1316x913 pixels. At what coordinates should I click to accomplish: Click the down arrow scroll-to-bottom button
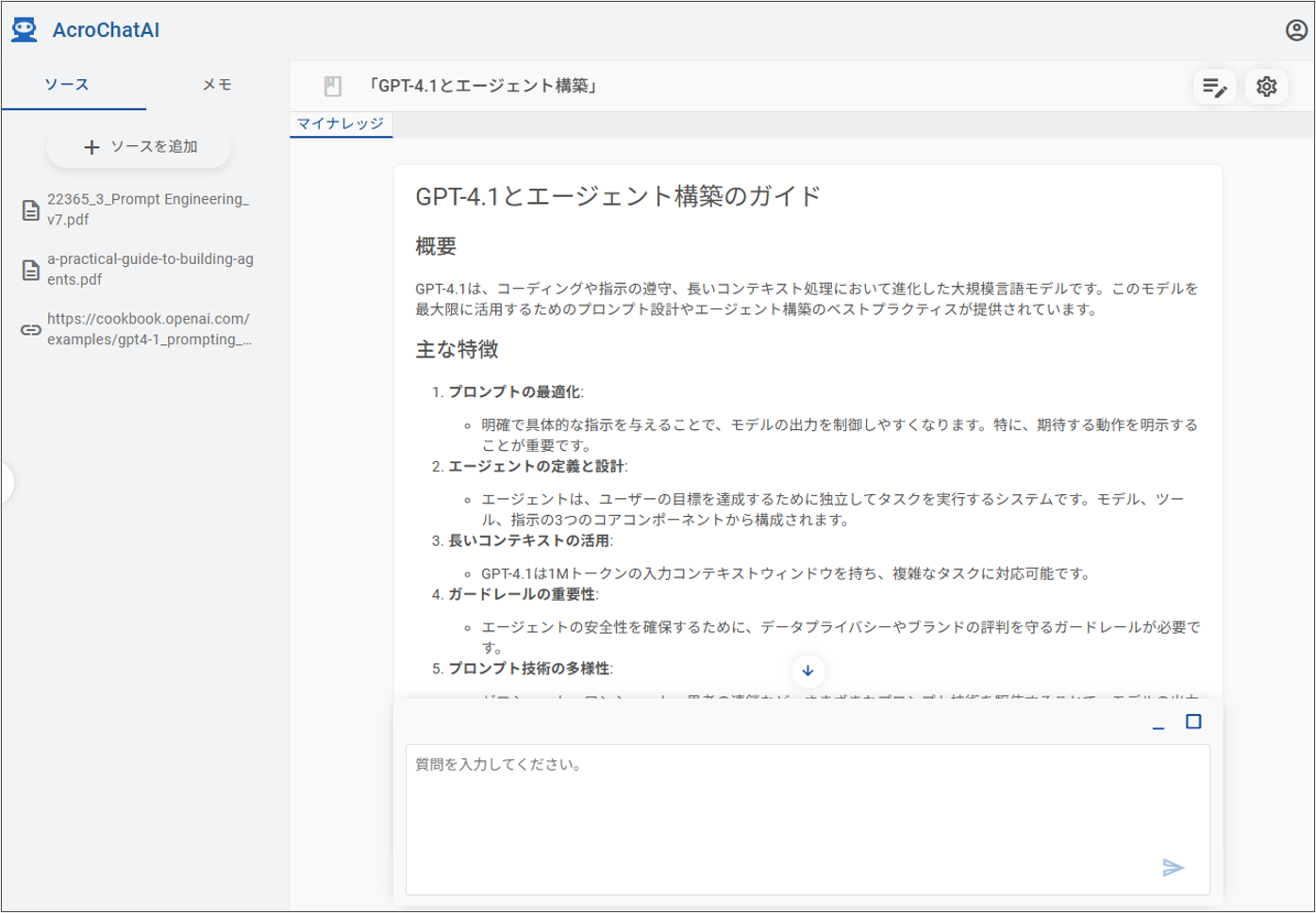point(808,671)
